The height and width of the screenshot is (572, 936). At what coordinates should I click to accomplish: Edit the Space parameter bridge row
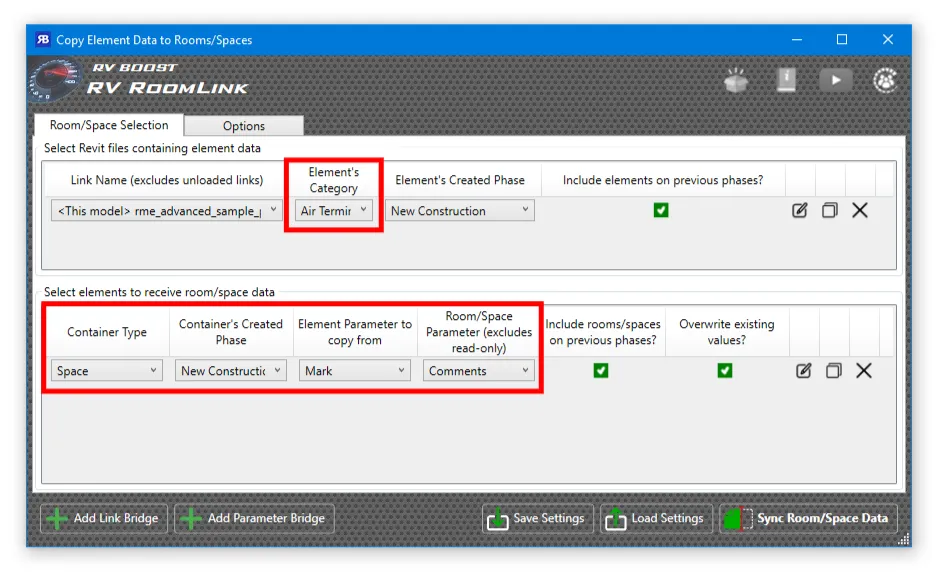[x=803, y=371]
